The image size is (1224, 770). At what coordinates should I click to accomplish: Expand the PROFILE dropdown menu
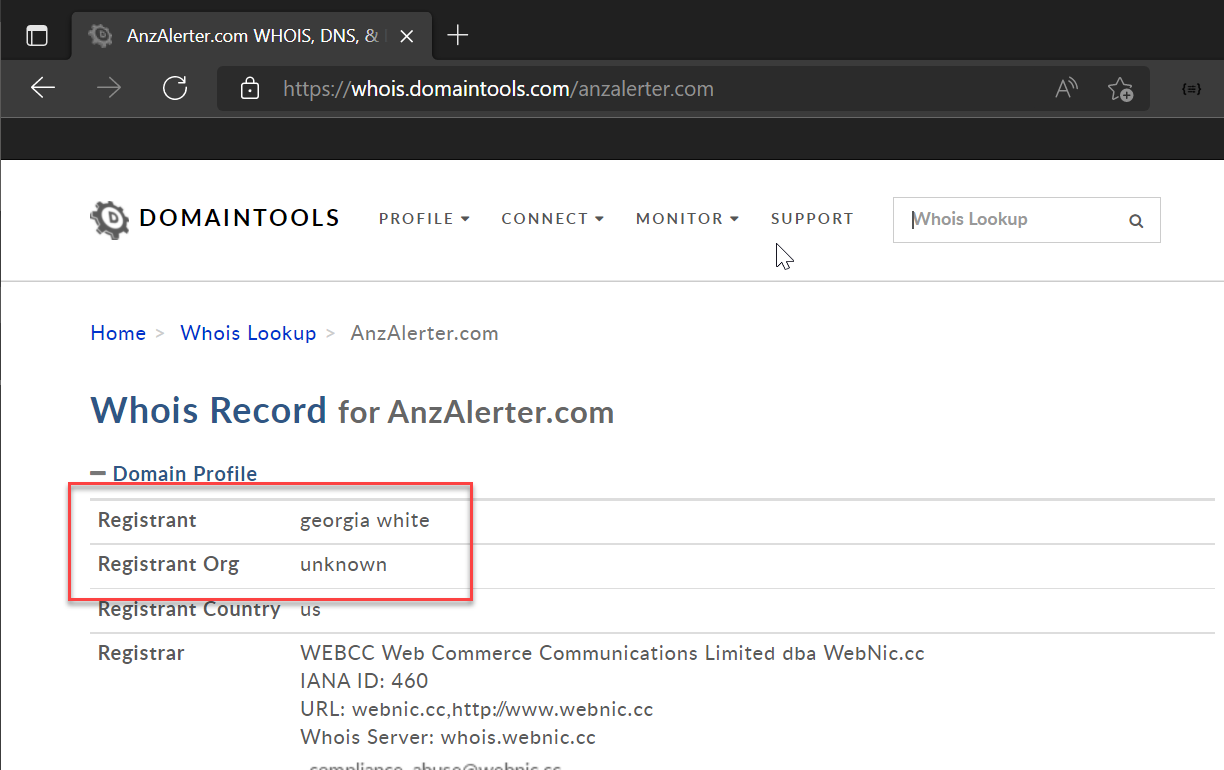point(424,219)
